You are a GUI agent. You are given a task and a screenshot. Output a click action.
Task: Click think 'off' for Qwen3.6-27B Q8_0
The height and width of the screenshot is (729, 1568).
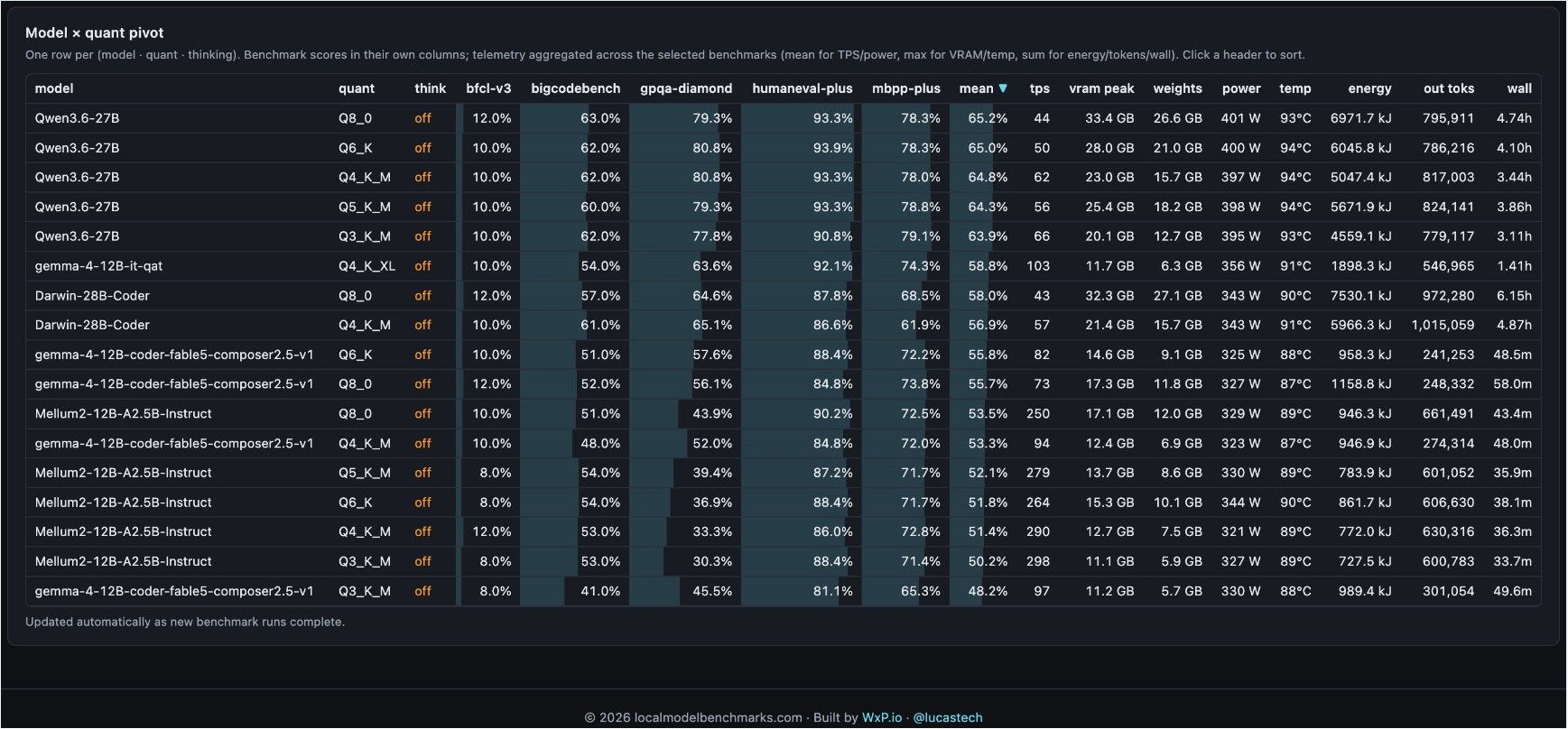pyautogui.click(x=422, y=118)
